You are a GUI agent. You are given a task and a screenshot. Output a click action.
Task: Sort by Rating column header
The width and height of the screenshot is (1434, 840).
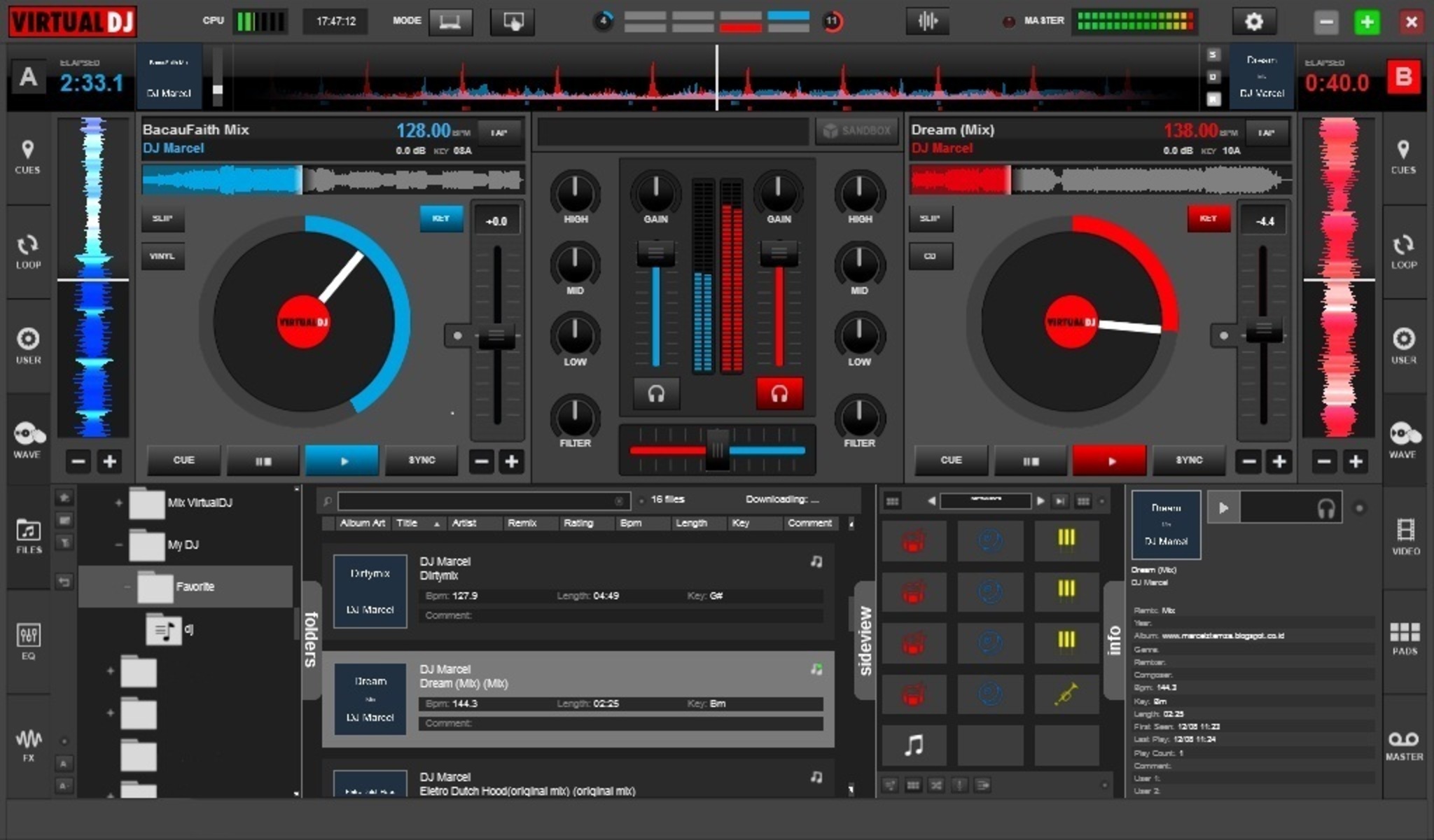586,523
